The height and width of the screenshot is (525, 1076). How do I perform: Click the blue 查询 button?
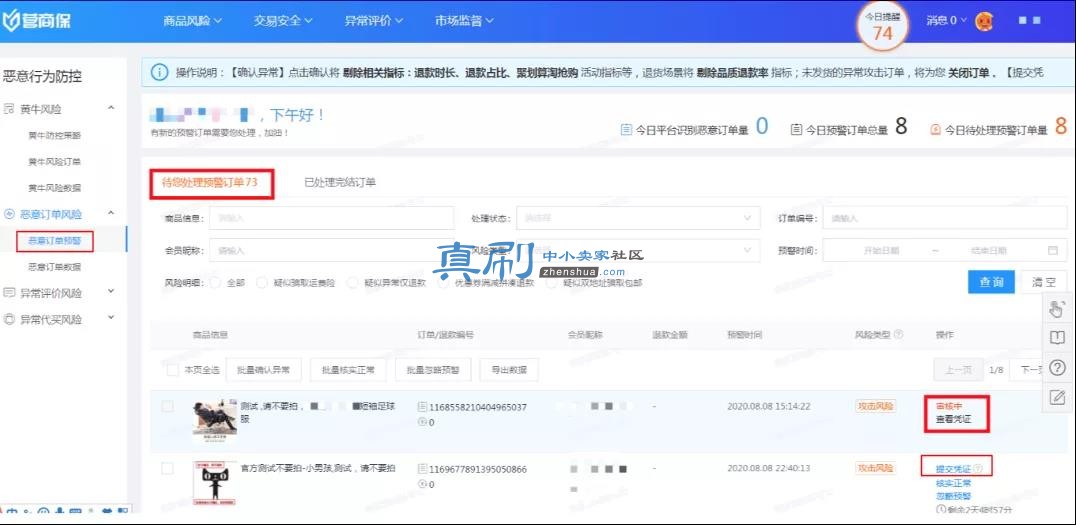point(991,282)
